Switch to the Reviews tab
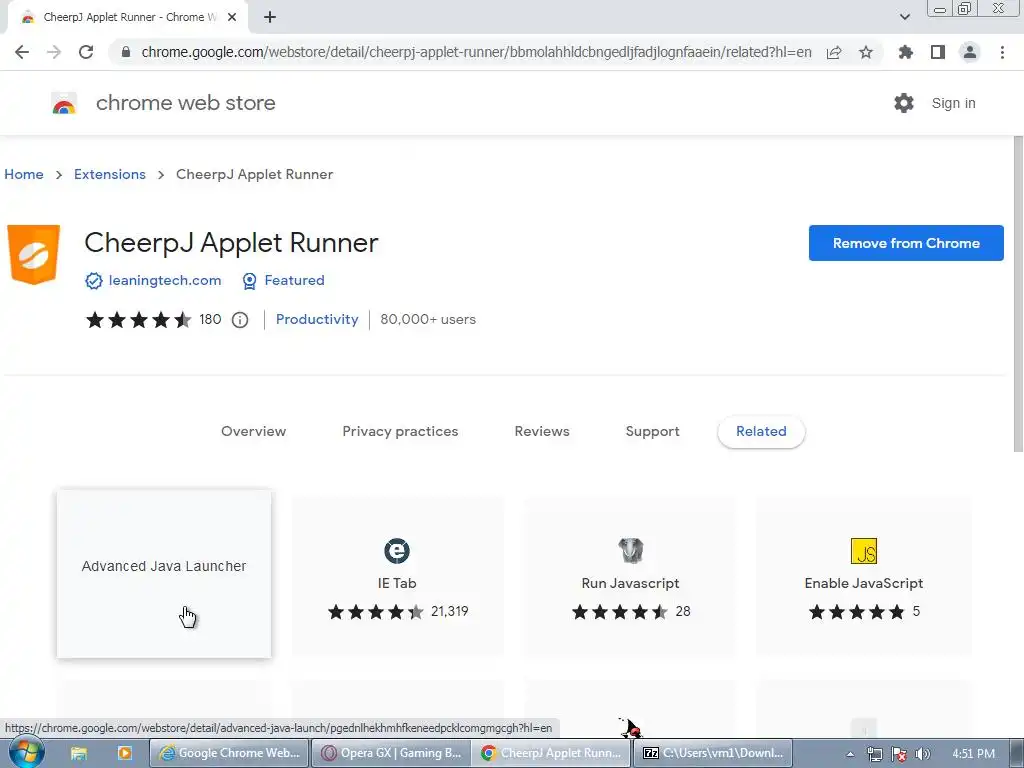The width and height of the screenshot is (1024, 768). 542,431
